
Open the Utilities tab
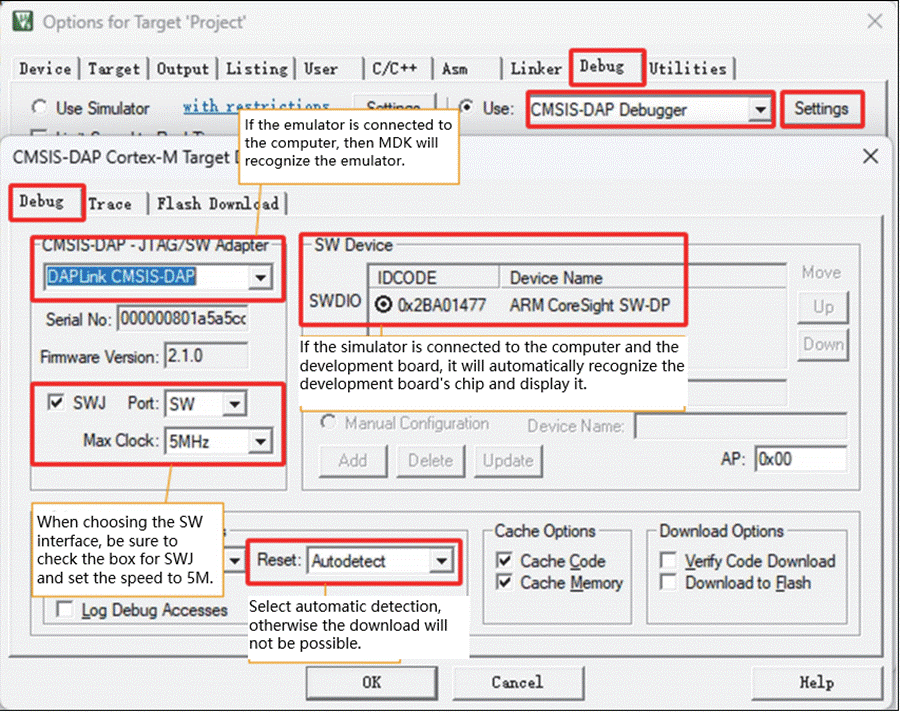point(688,69)
